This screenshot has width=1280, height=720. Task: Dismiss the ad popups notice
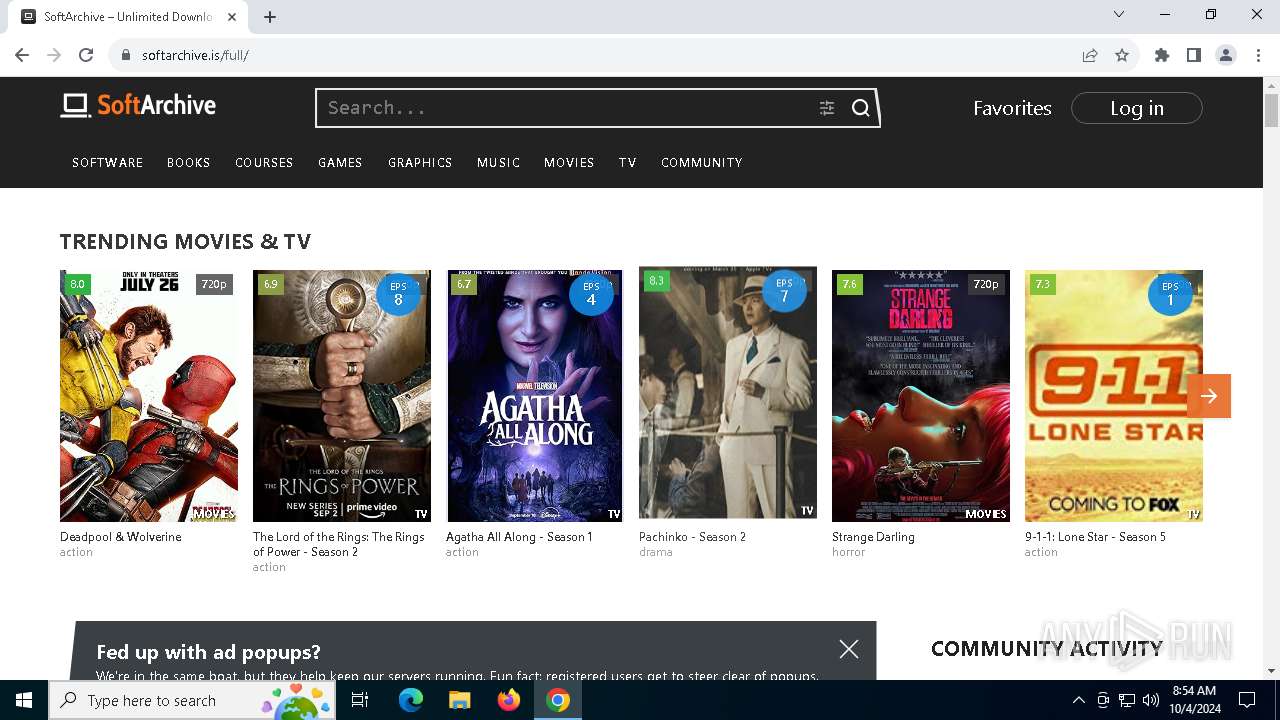coord(849,649)
